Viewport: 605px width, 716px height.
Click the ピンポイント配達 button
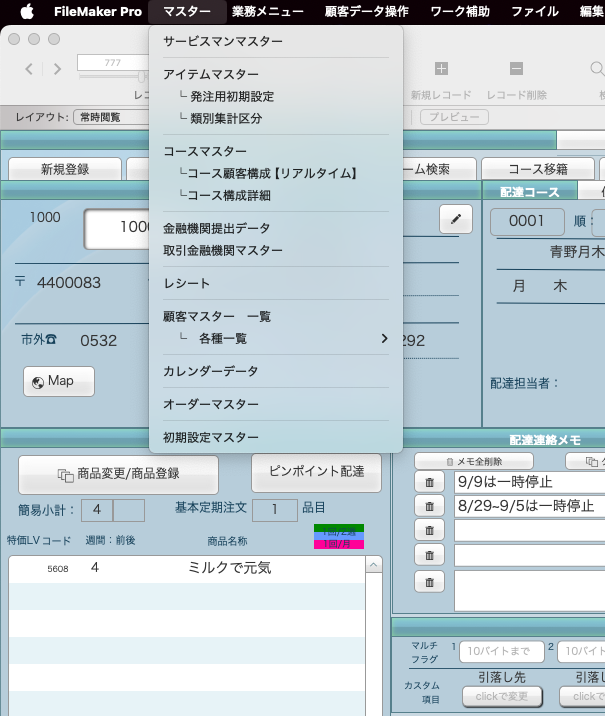coord(316,472)
